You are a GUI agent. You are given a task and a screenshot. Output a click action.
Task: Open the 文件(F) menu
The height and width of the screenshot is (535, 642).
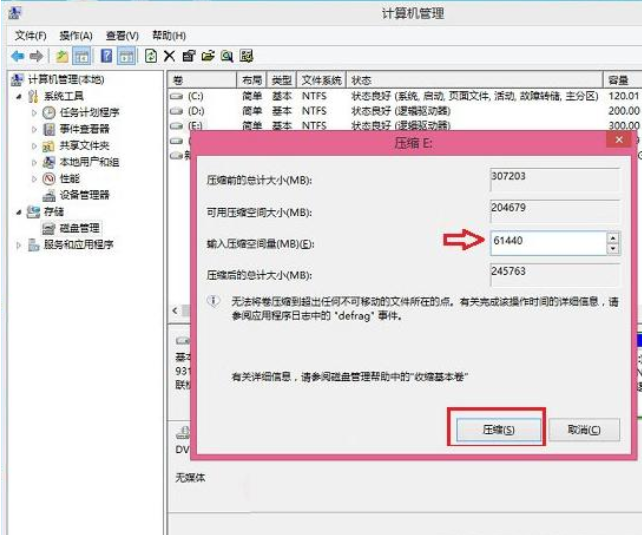(x=31, y=36)
